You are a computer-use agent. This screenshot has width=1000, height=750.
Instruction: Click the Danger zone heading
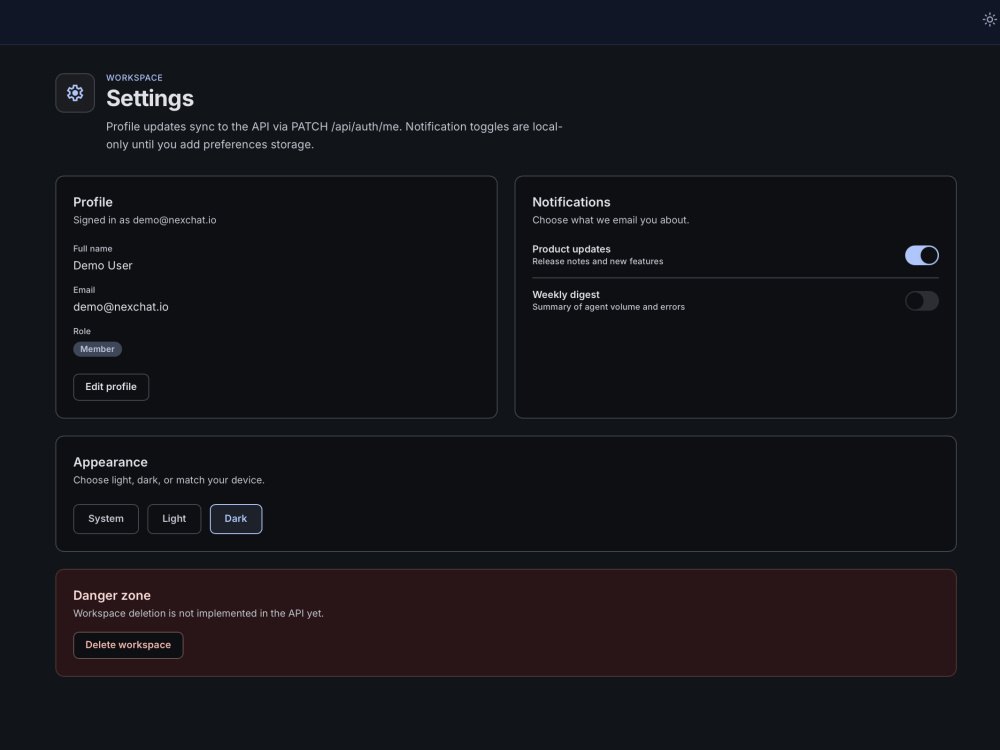(112, 596)
